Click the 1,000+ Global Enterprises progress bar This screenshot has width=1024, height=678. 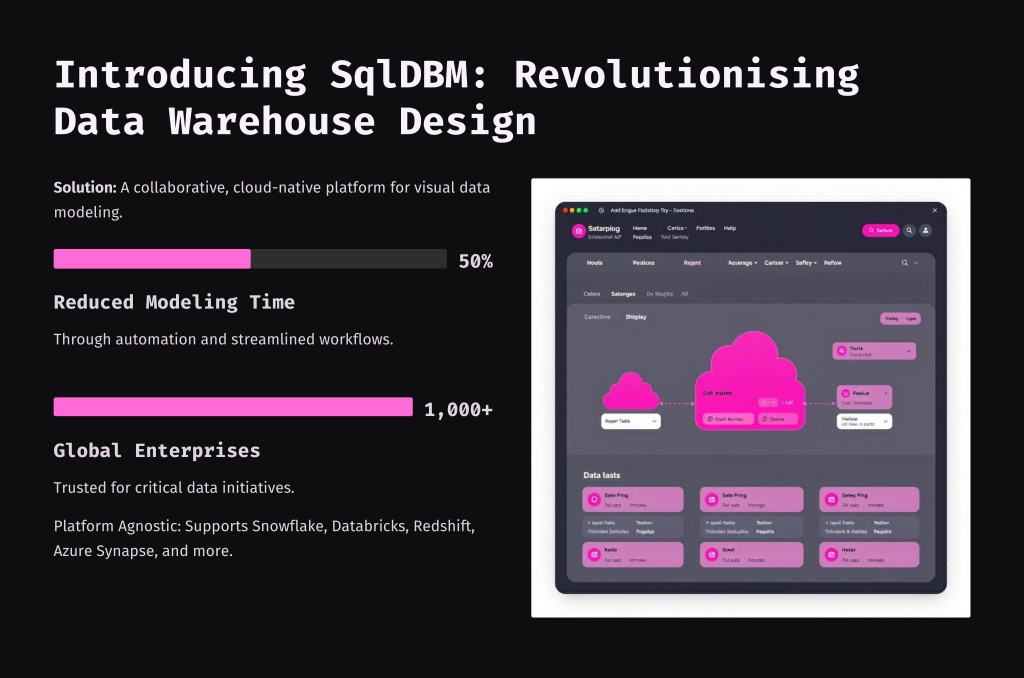click(x=233, y=407)
